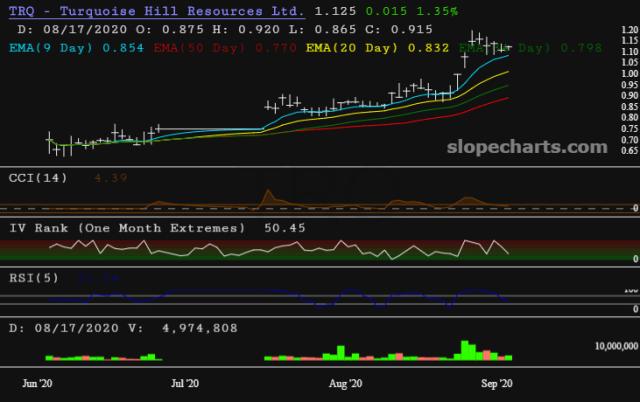The image size is (640, 402).
Task: Click the Jul '20 date axis label
Action: click(x=185, y=383)
